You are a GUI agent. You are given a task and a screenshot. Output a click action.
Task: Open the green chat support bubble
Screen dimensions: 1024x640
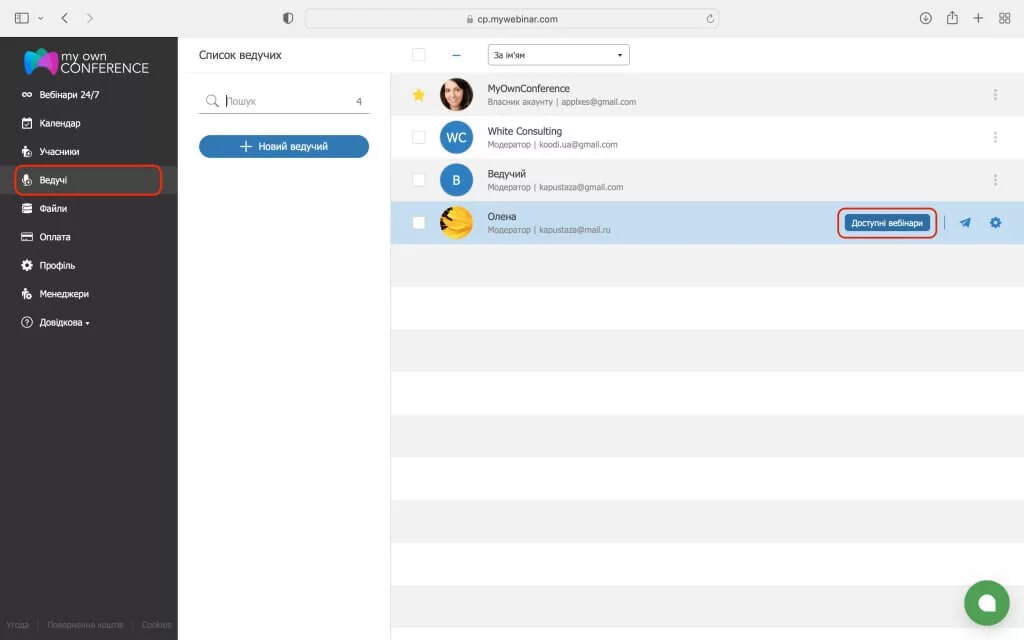tap(986, 602)
